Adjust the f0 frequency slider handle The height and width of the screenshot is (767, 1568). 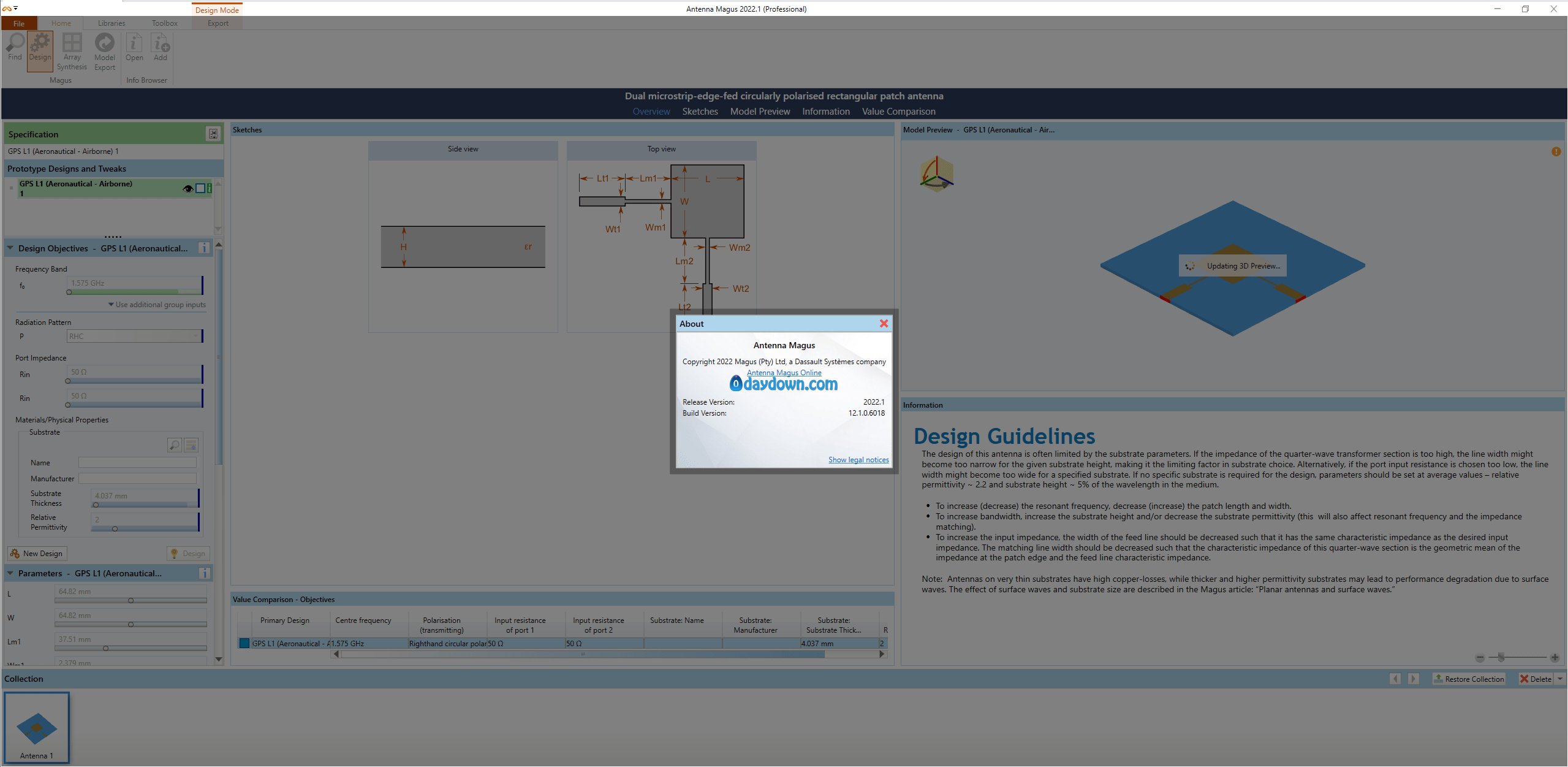click(69, 292)
